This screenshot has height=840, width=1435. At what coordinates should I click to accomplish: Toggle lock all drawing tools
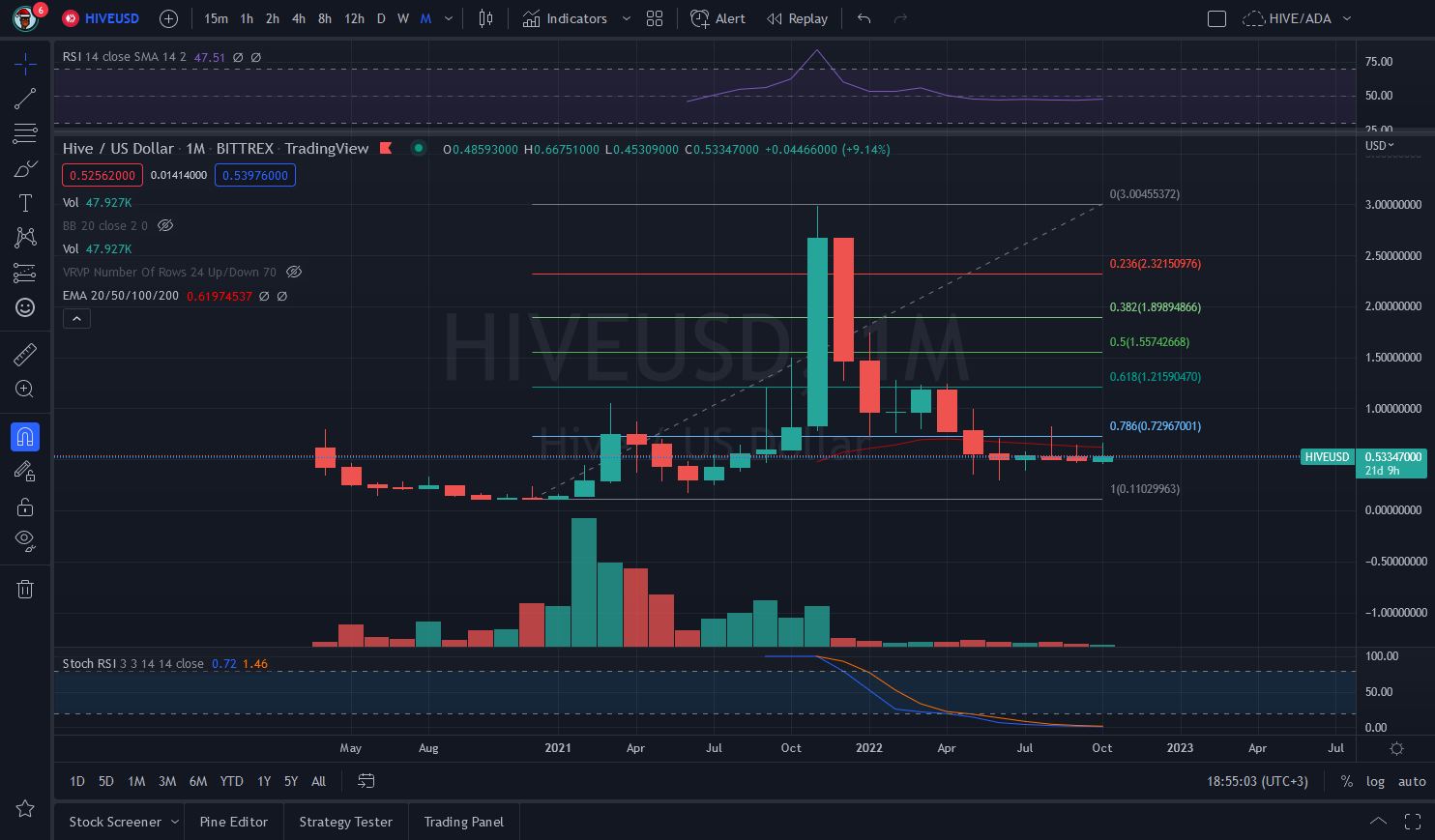tap(25, 507)
